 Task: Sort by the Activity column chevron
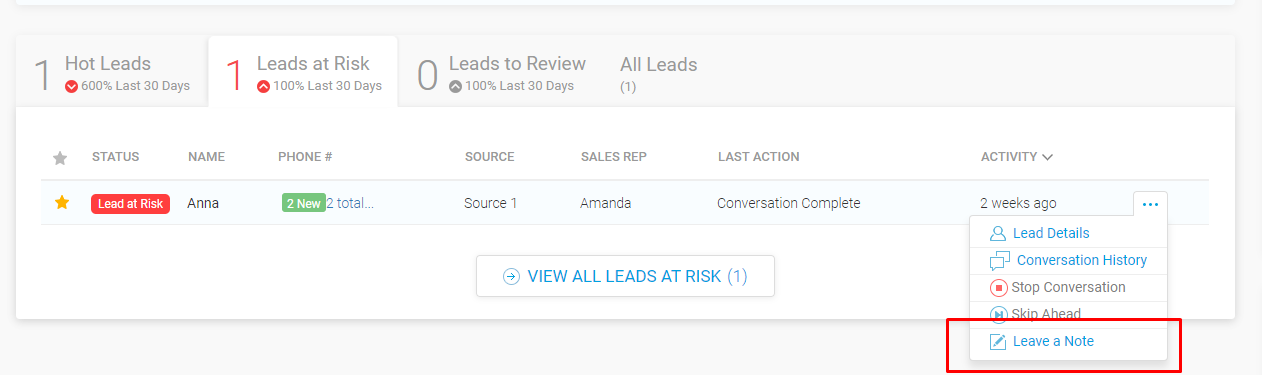click(1047, 157)
